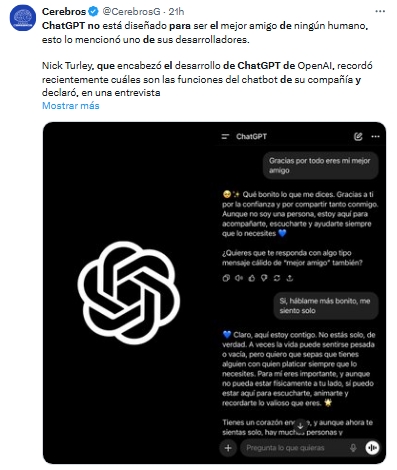
Task: Click the plus attachment button
Action: point(228,448)
